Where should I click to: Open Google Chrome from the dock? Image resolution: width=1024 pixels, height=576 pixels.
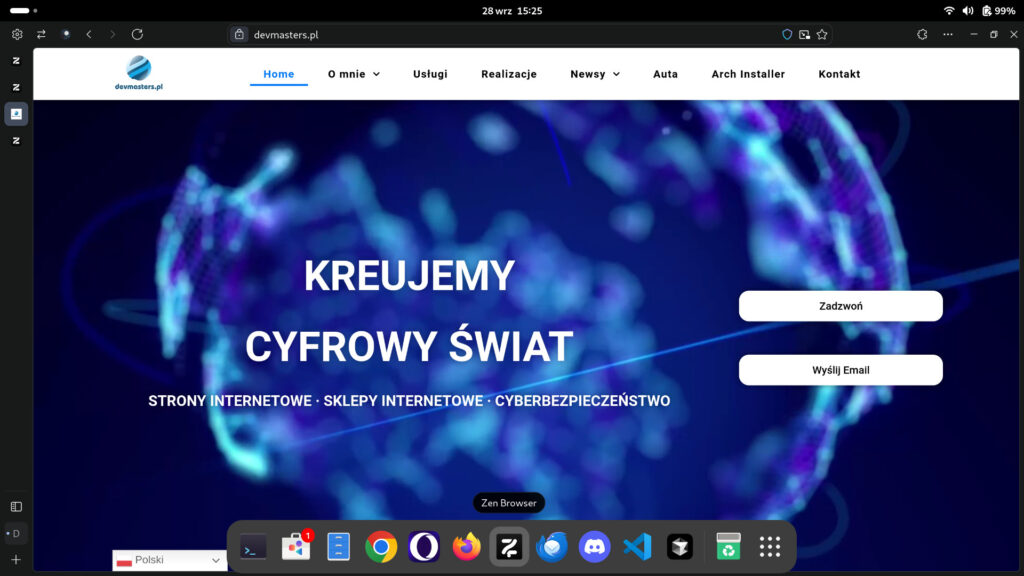pos(381,547)
